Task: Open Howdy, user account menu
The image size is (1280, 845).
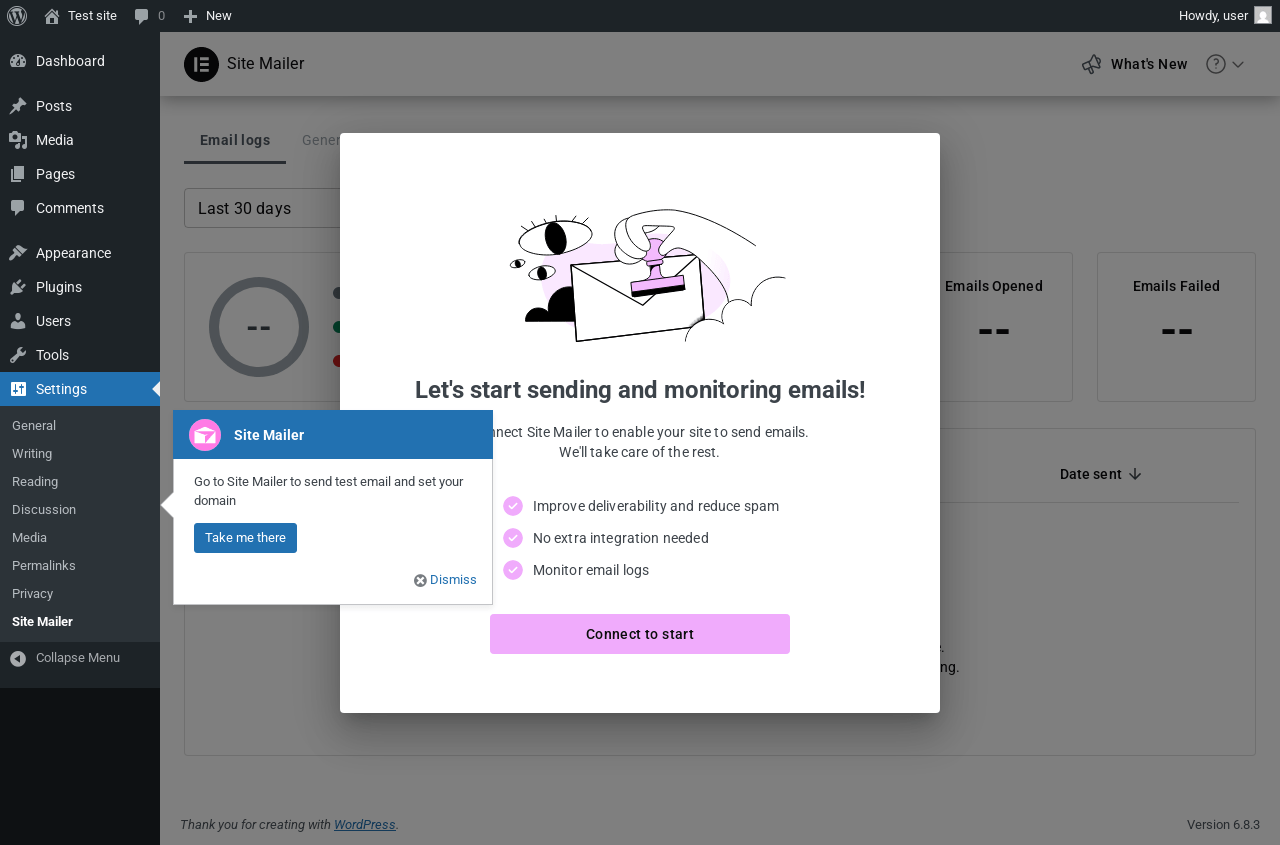Action: click(x=1225, y=16)
